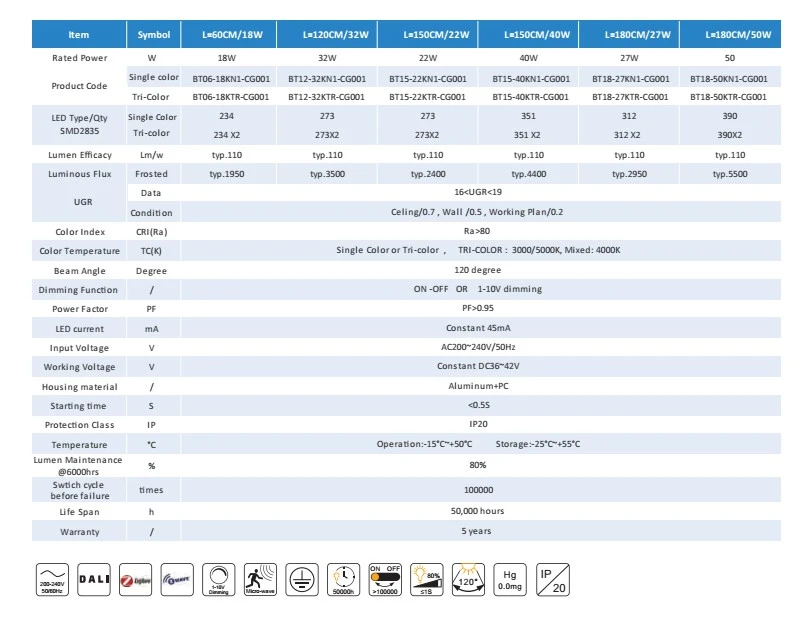Click the ON OFF >100000 switch icon

coord(385,580)
